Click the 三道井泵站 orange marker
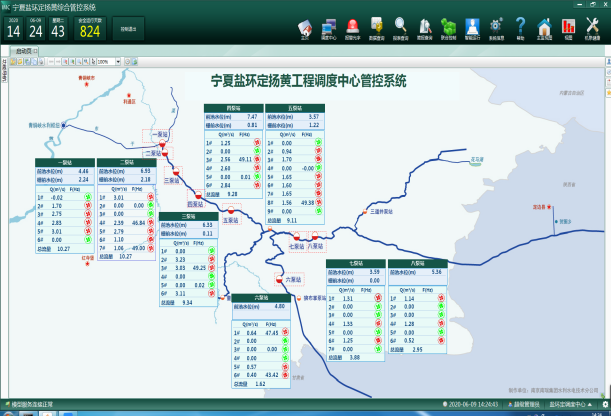Image resolution: width=611 pixels, height=416 pixels. pyautogui.click(x=365, y=212)
